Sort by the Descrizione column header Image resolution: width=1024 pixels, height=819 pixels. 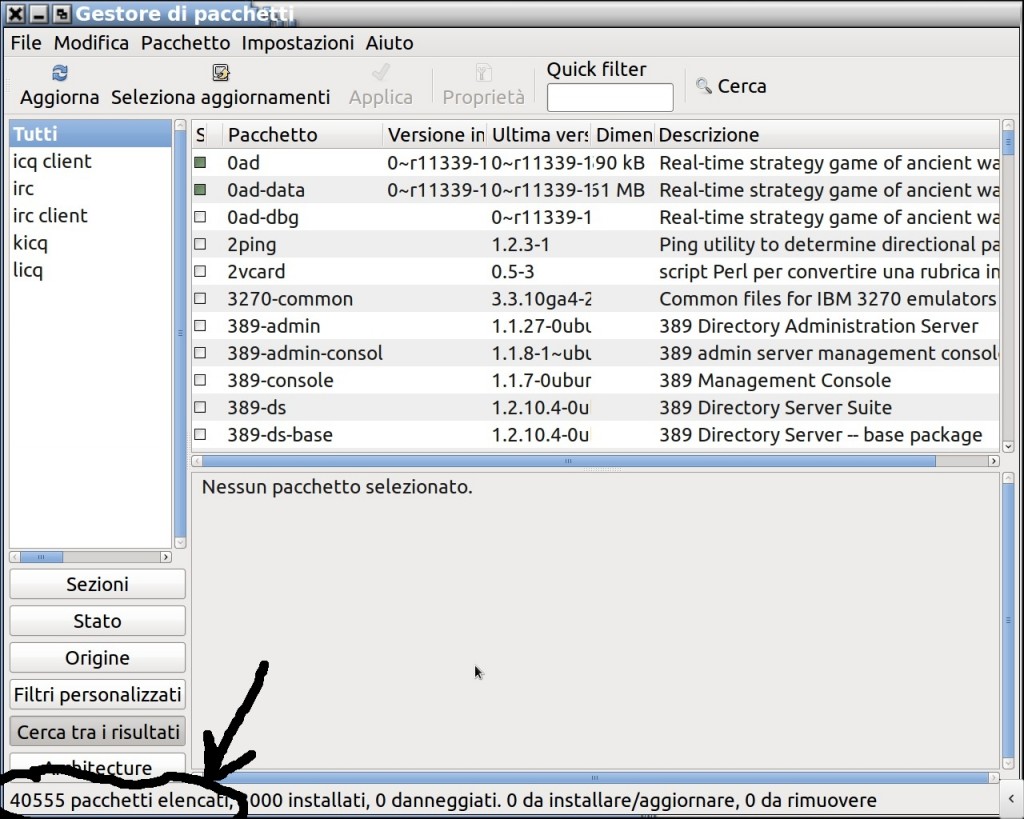pyautogui.click(x=827, y=135)
